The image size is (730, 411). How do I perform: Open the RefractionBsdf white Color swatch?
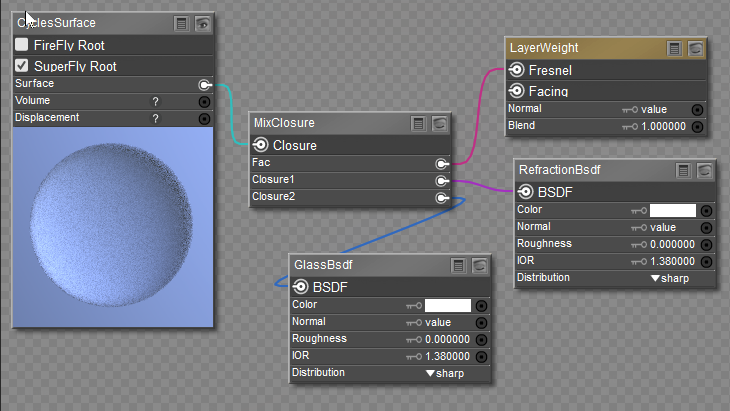pyautogui.click(x=673, y=210)
